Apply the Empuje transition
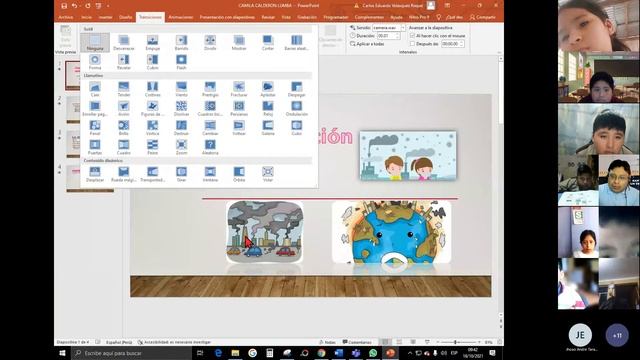The image size is (640, 360). 153,42
